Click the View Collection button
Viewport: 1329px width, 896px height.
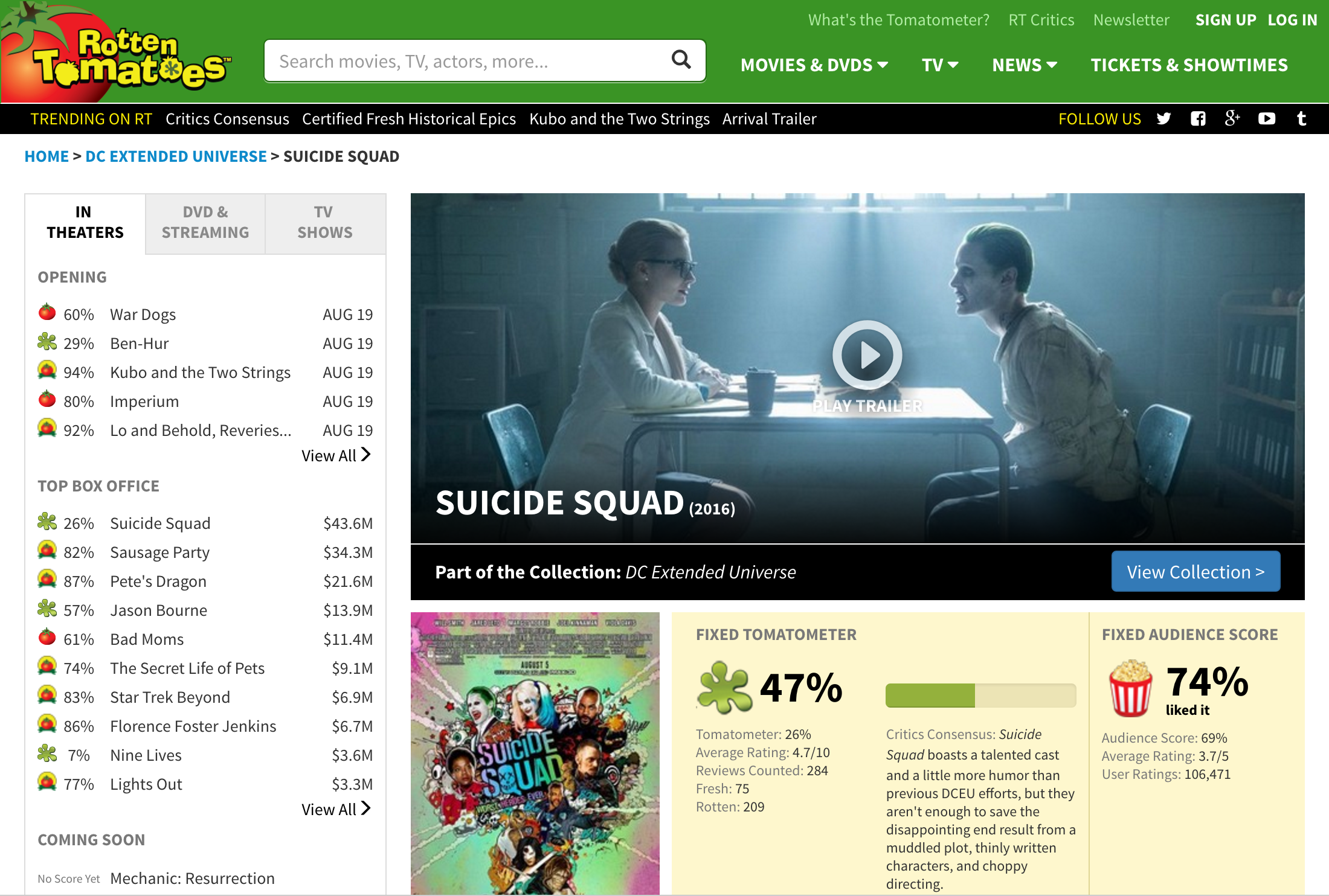click(1195, 571)
